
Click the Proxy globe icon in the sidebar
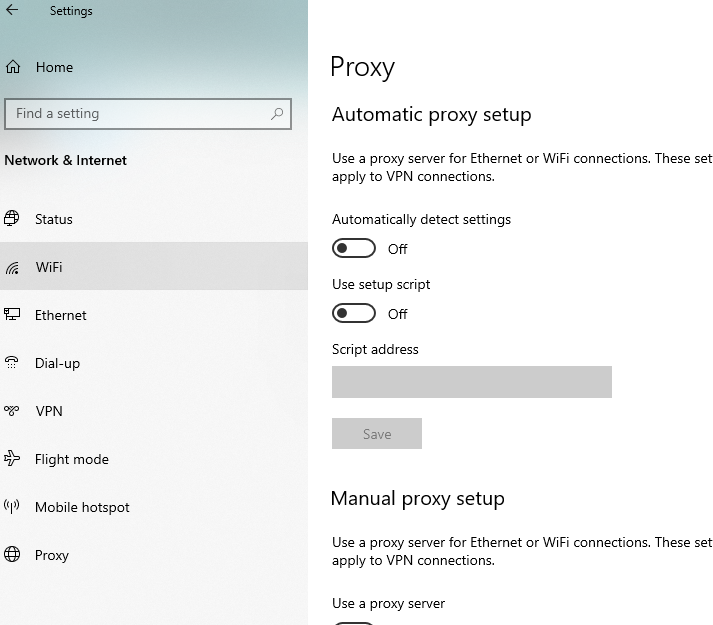pyautogui.click(x=12, y=555)
